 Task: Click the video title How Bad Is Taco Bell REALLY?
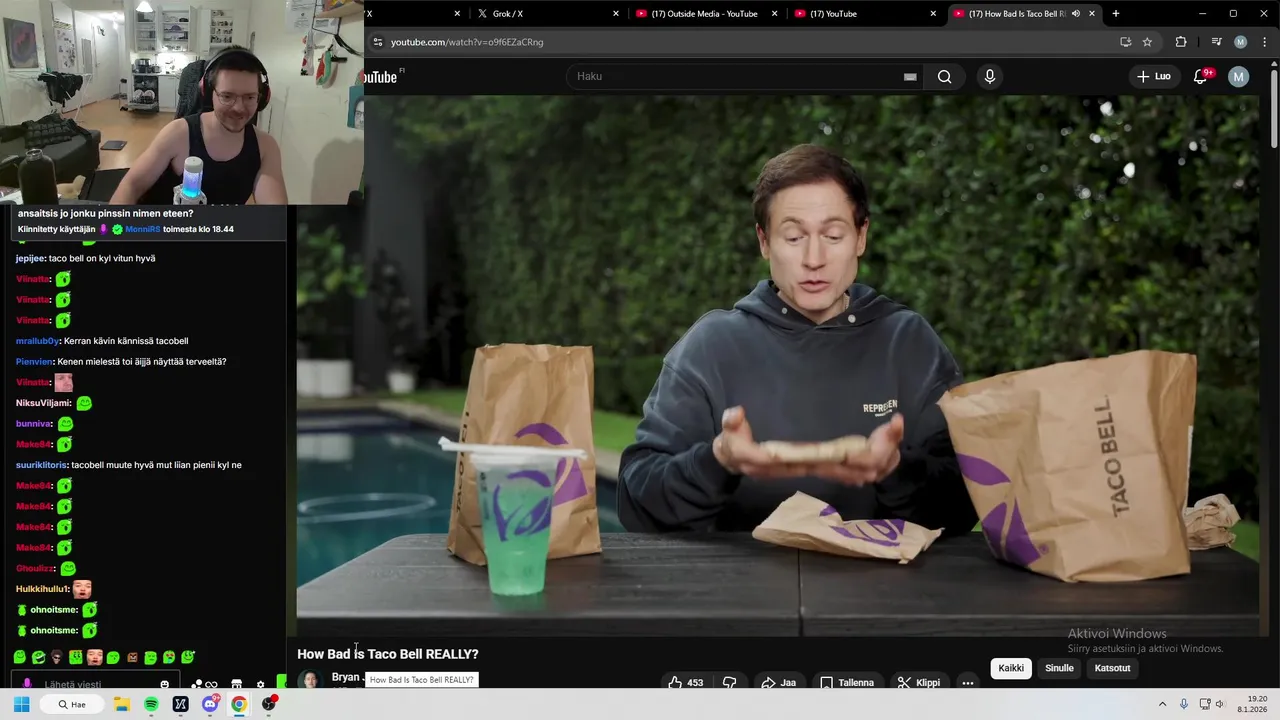tap(388, 654)
